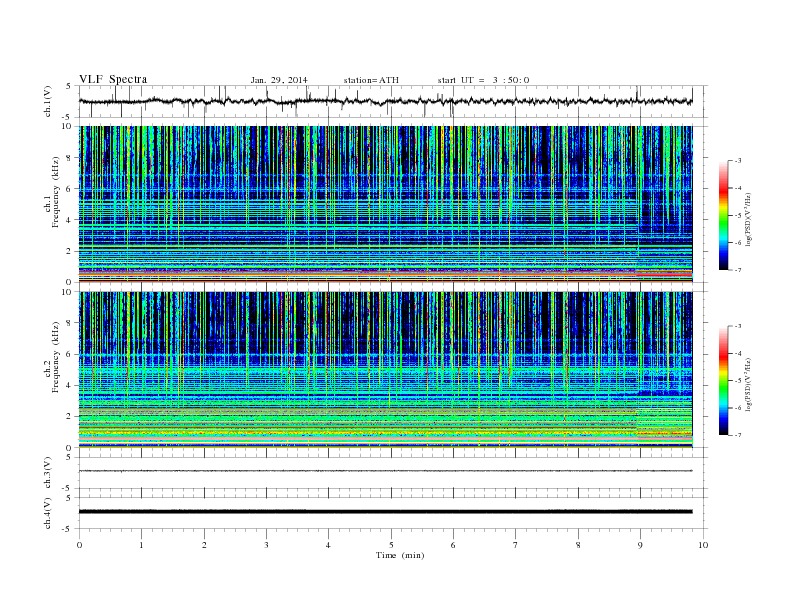Click the time-axis tick label "1"

point(141,545)
